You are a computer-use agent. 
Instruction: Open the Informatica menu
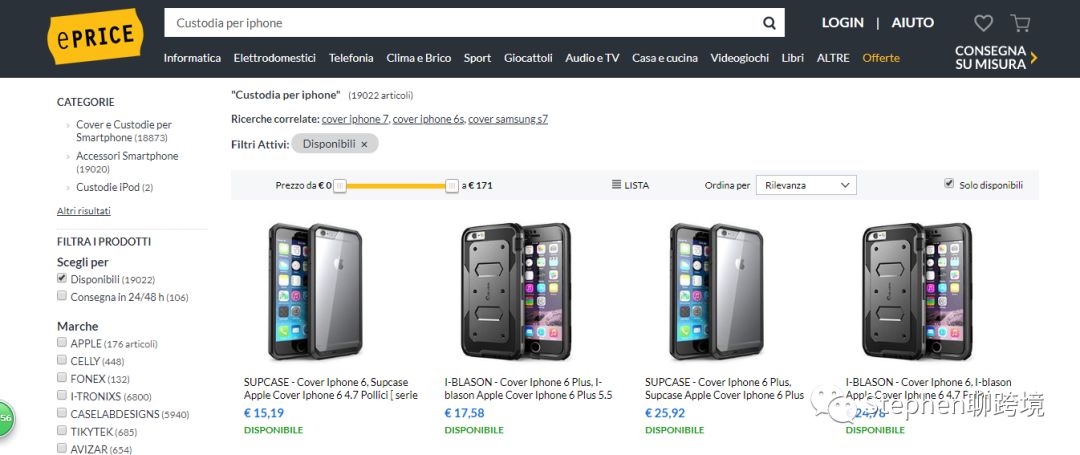192,58
